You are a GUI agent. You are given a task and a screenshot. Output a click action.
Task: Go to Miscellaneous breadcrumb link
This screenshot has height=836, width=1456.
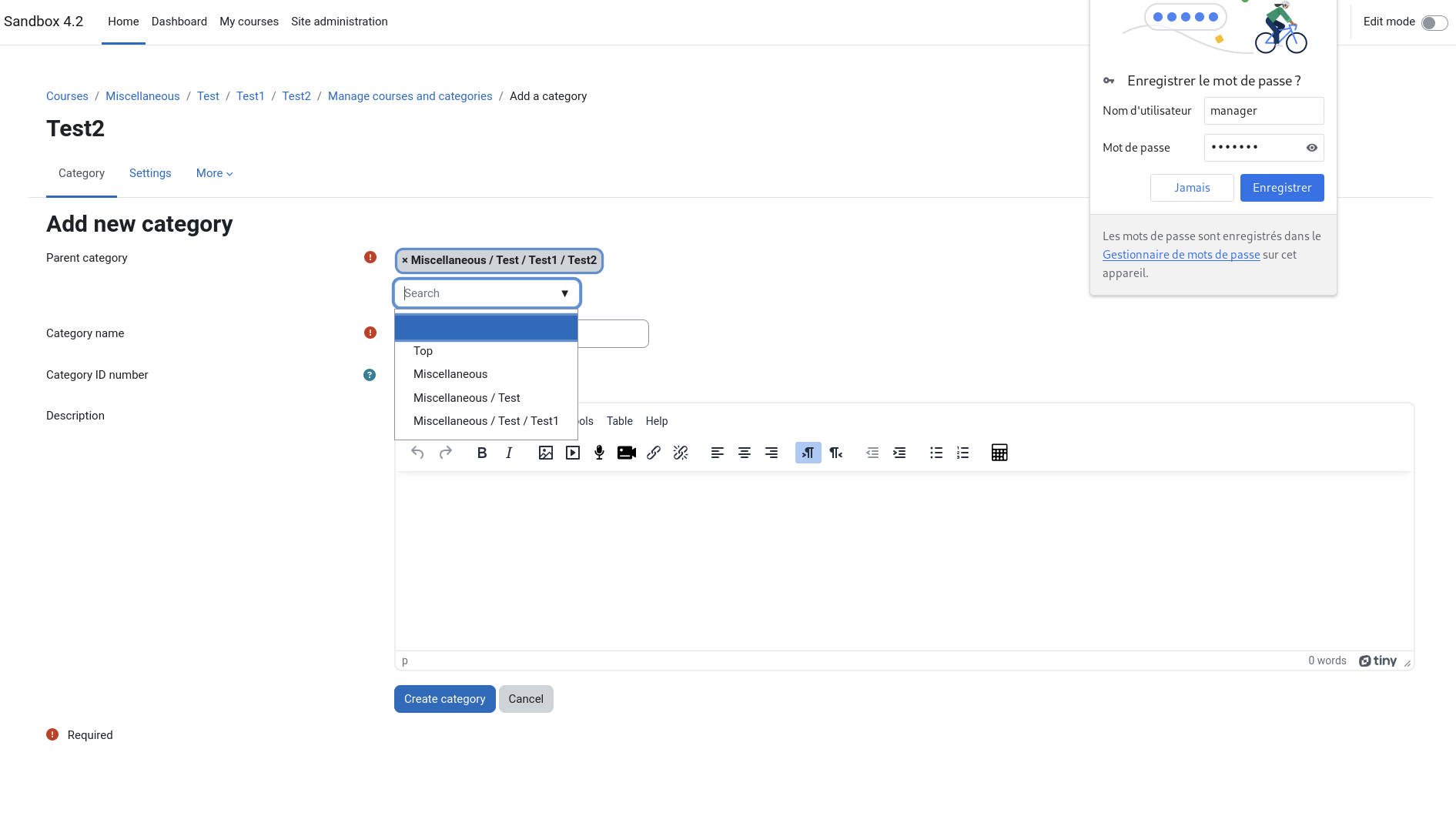point(142,96)
